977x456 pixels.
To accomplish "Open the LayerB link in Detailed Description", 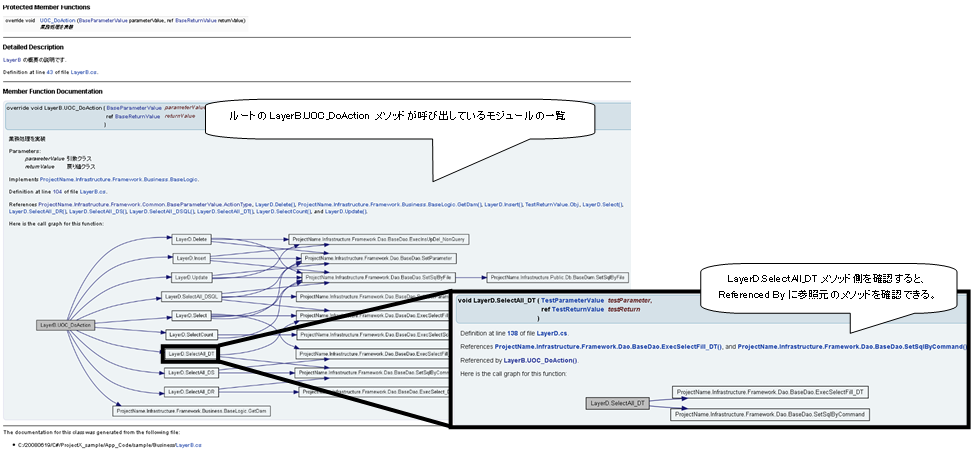I will click(x=11, y=60).
